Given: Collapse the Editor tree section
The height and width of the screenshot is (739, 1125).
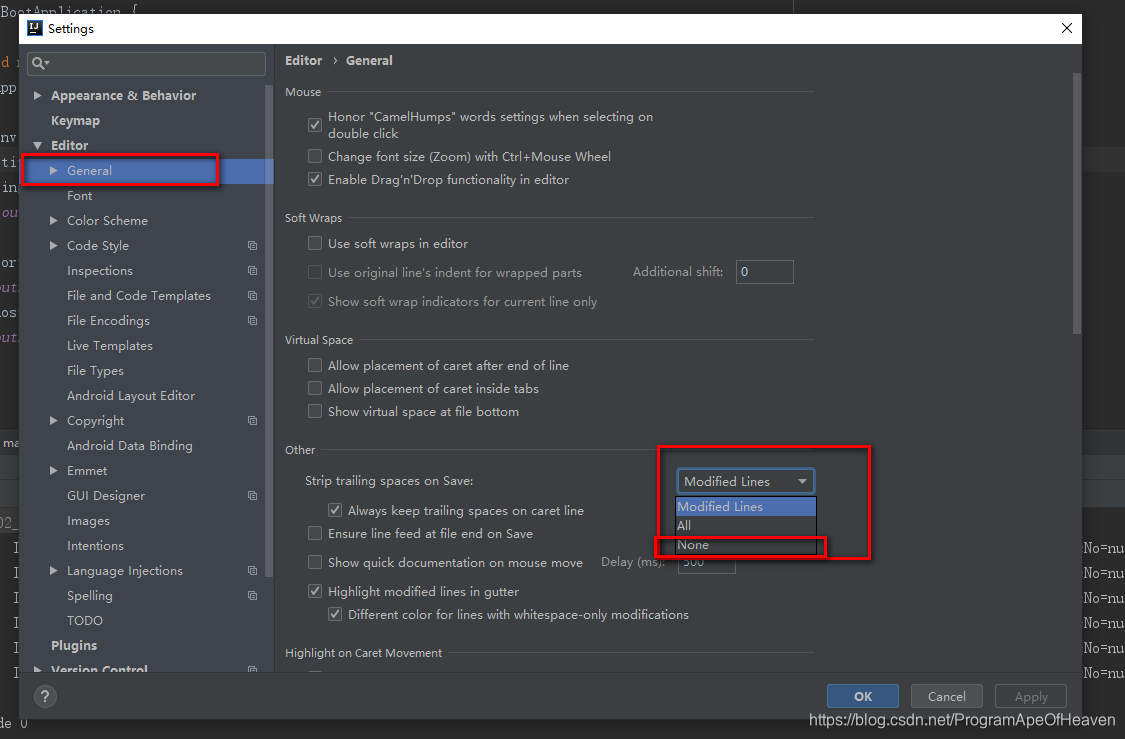Looking at the screenshot, I should (37, 146).
